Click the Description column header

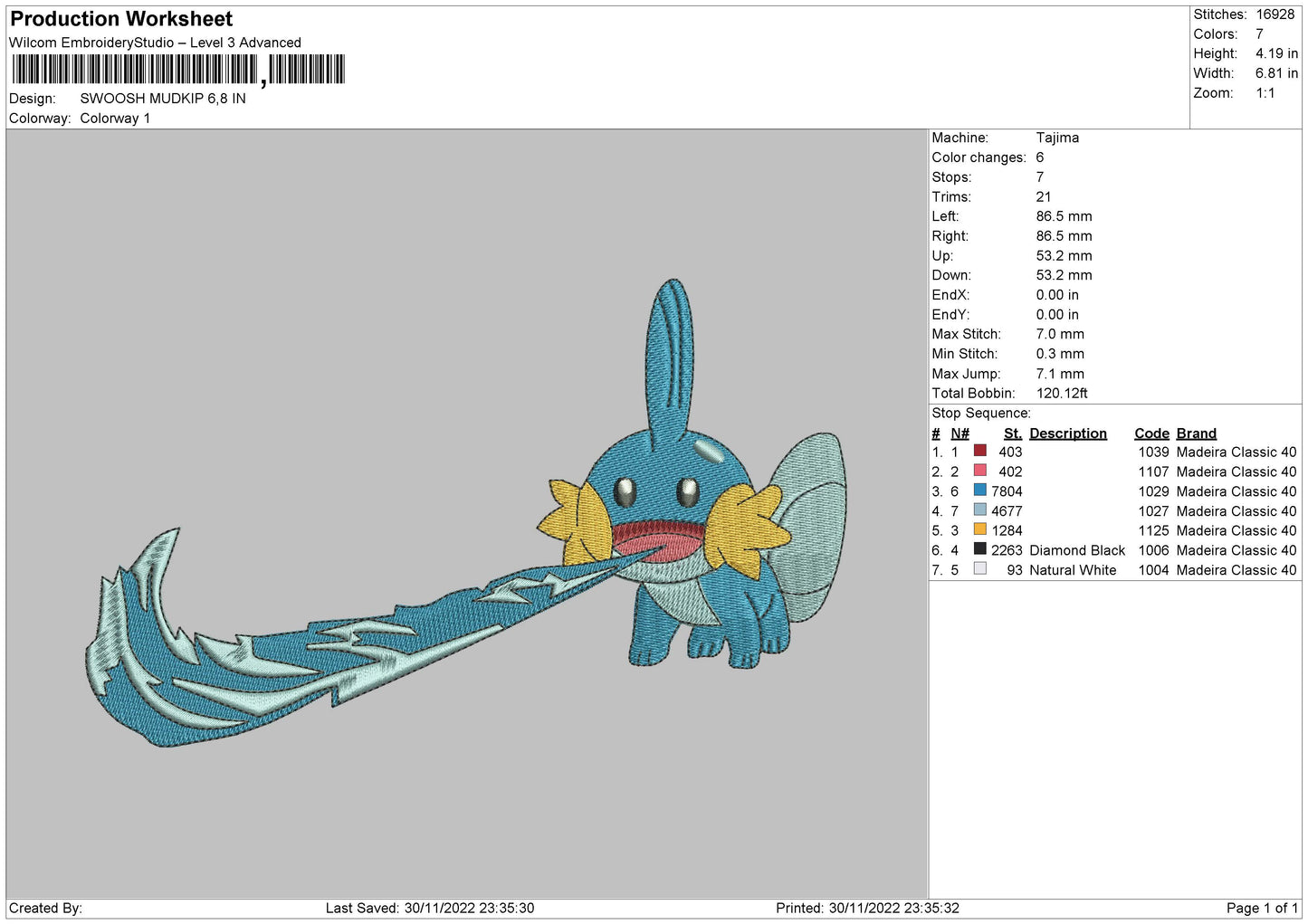click(x=1067, y=433)
